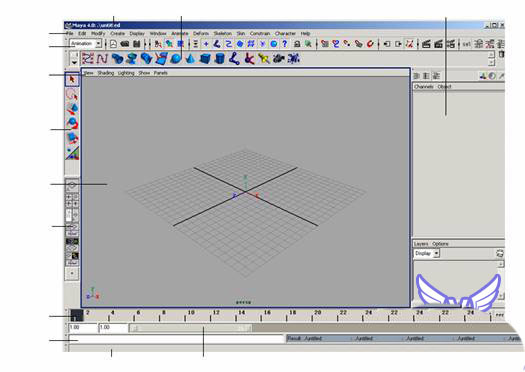Click the Show Manipulator tool icon
Image resolution: width=525 pixels, height=372 pixels.
click(x=72, y=153)
